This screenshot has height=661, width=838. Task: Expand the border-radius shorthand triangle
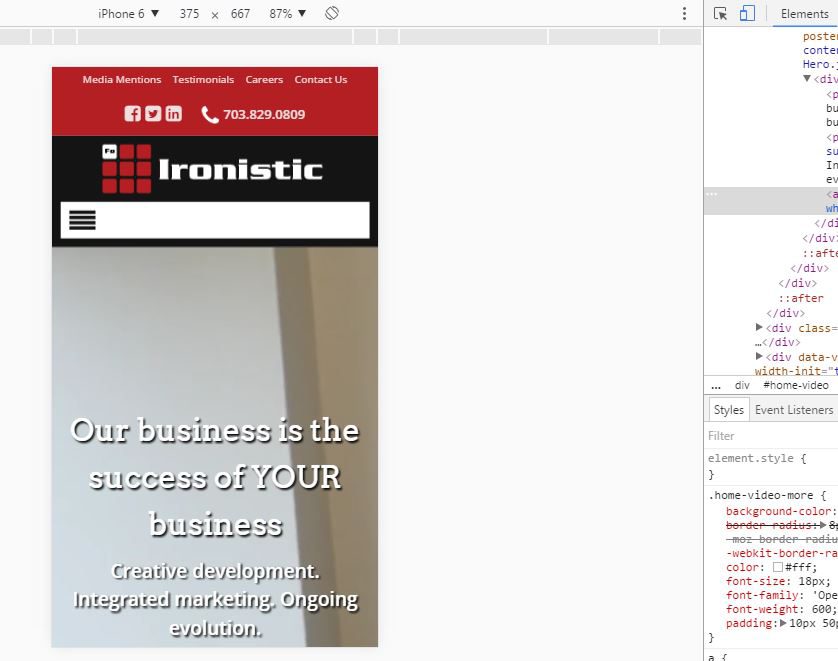(823, 525)
